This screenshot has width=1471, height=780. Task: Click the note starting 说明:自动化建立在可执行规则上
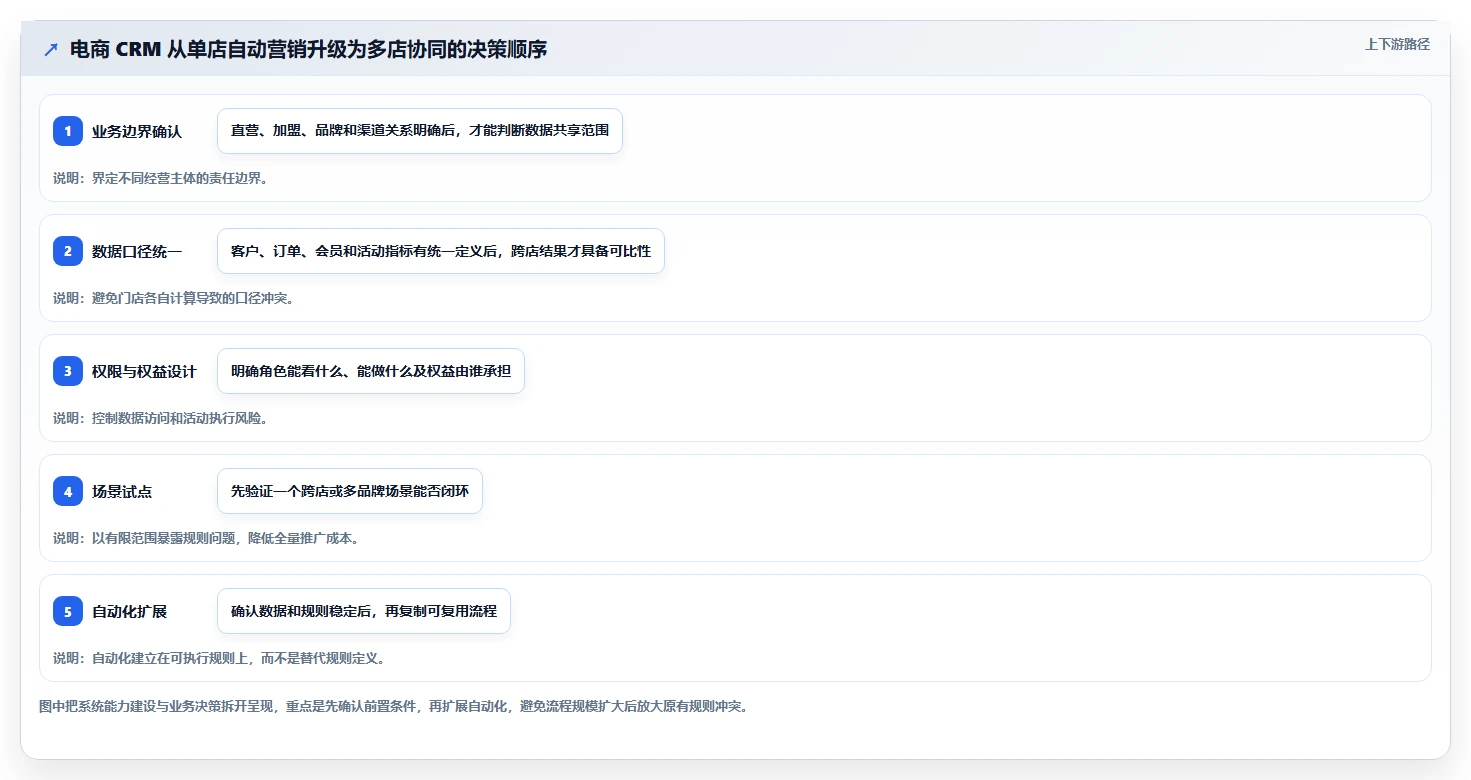[219, 658]
